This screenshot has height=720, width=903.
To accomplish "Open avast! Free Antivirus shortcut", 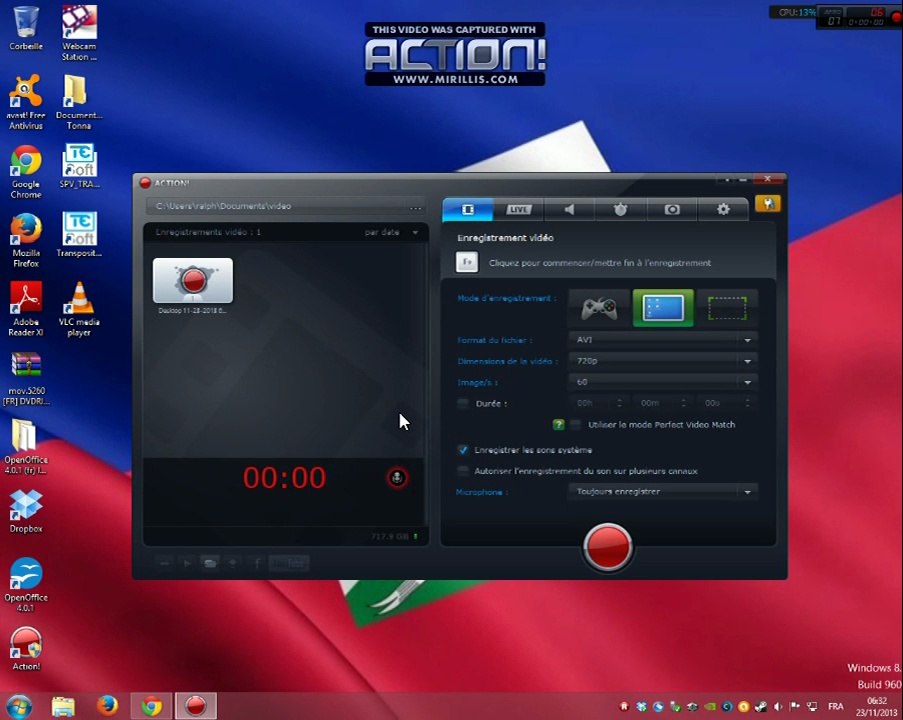I will tap(26, 102).
